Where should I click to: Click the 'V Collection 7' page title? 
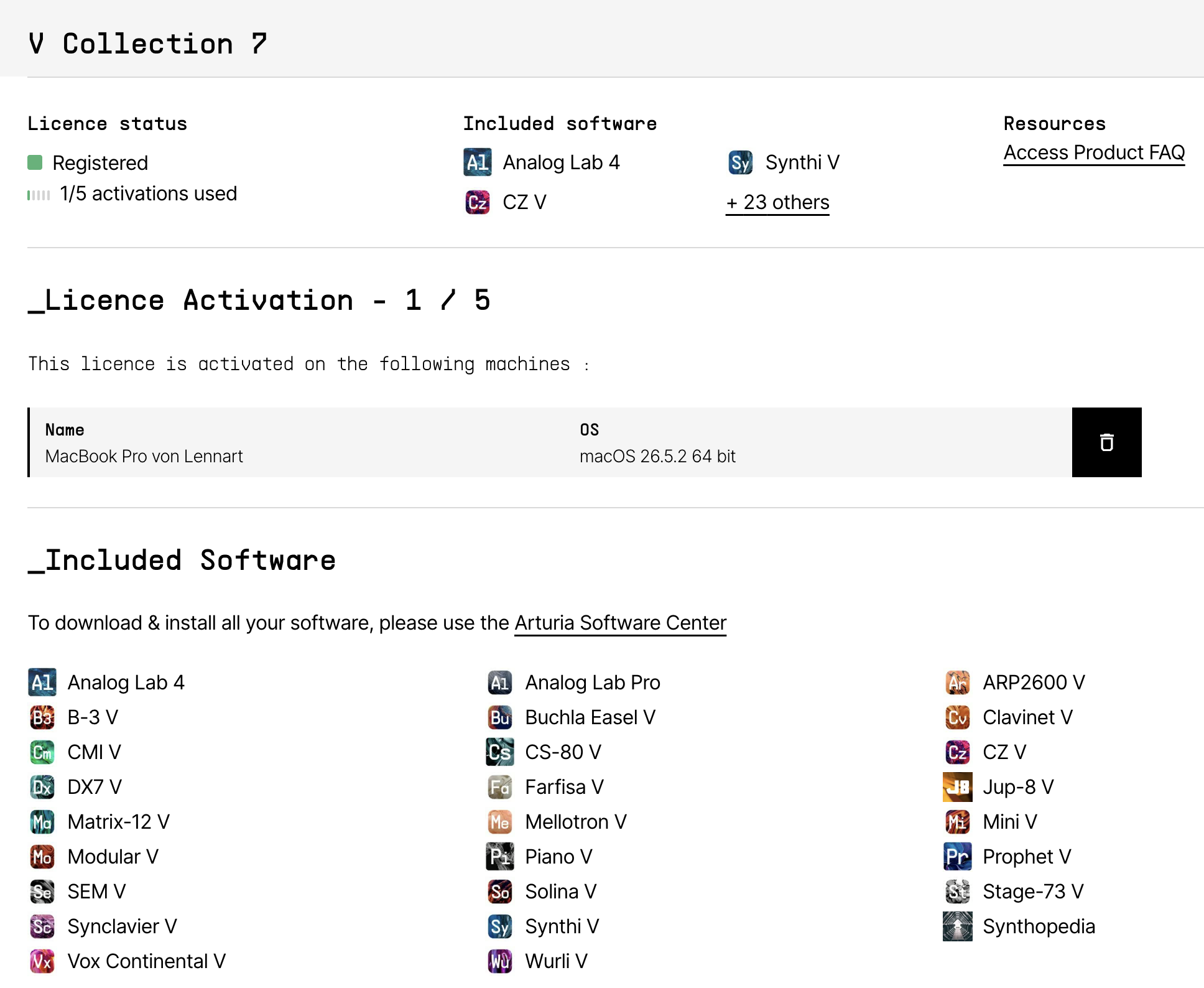148,44
